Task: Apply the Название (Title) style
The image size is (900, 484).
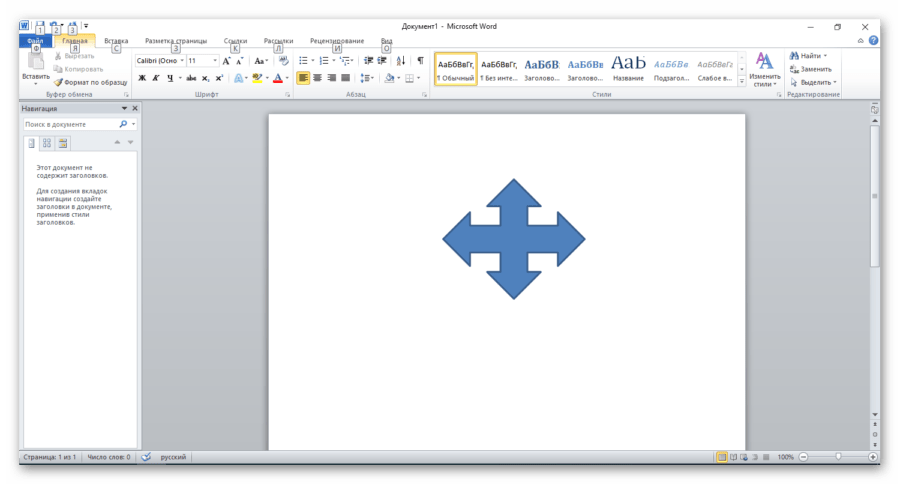Action: click(628, 68)
